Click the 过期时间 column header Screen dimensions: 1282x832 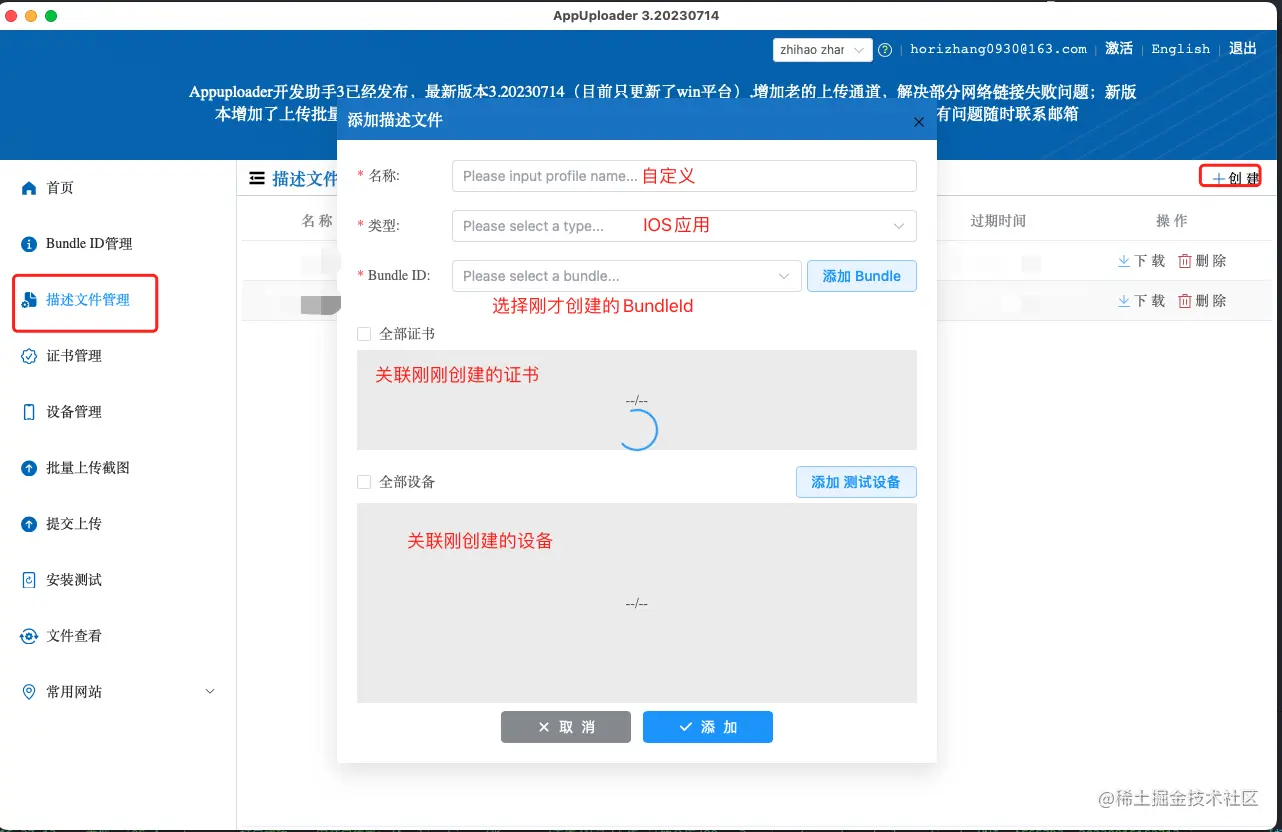tap(998, 221)
